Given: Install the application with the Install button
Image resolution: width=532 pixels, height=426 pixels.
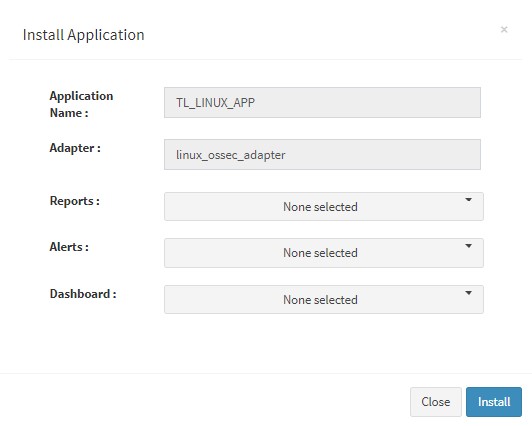Looking at the screenshot, I should pyautogui.click(x=494, y=402).
